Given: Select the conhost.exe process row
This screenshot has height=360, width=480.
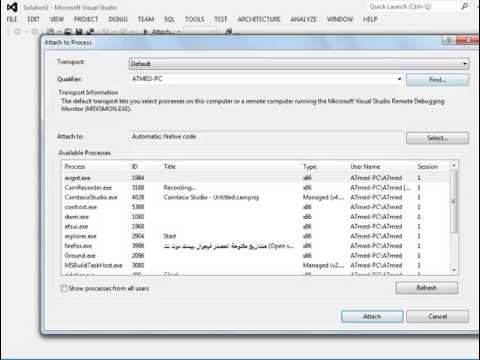Looking at the screenshot, I should point(256,207).
